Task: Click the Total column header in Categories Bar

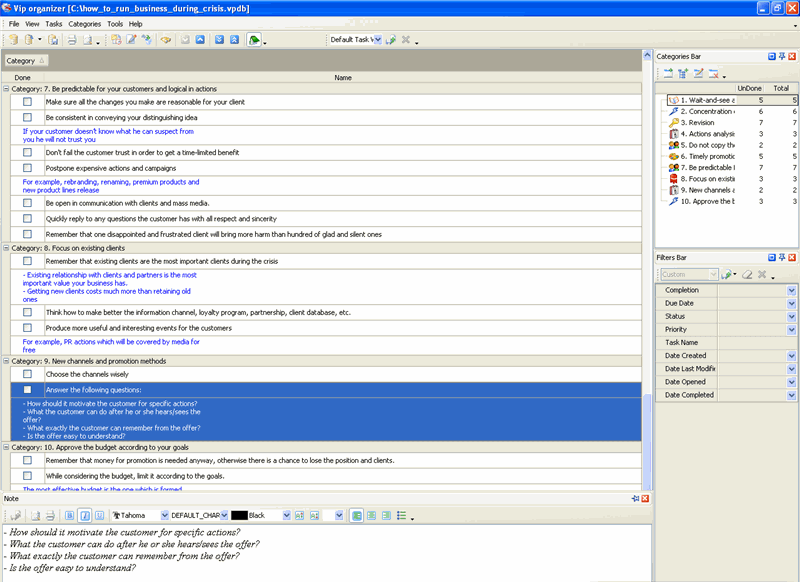Action: point(781,88)
